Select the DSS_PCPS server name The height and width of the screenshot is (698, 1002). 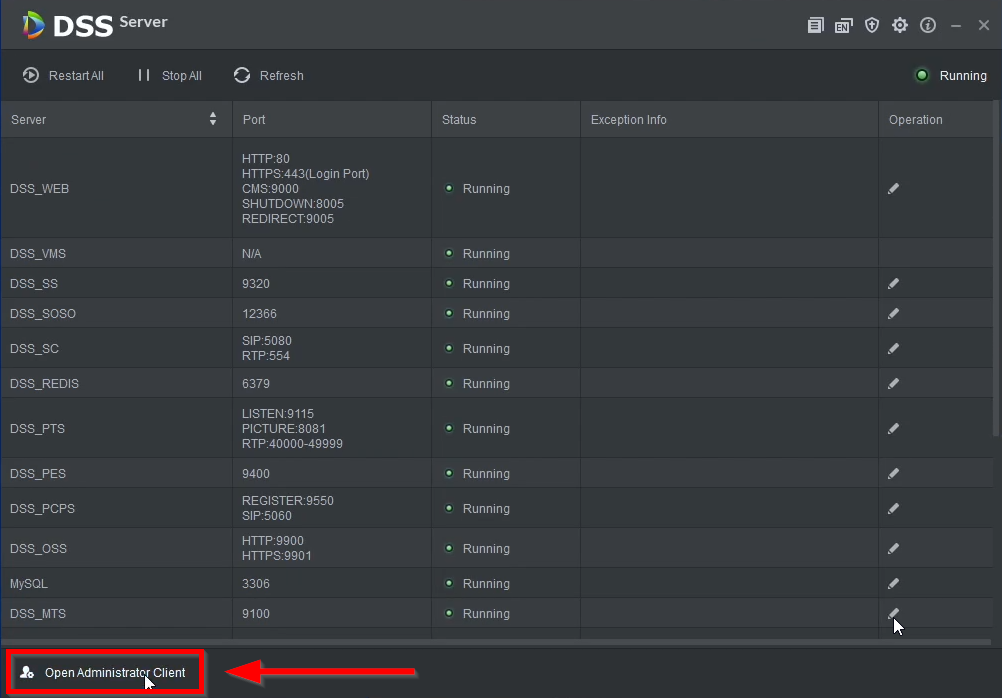click(x=42, y=509)
